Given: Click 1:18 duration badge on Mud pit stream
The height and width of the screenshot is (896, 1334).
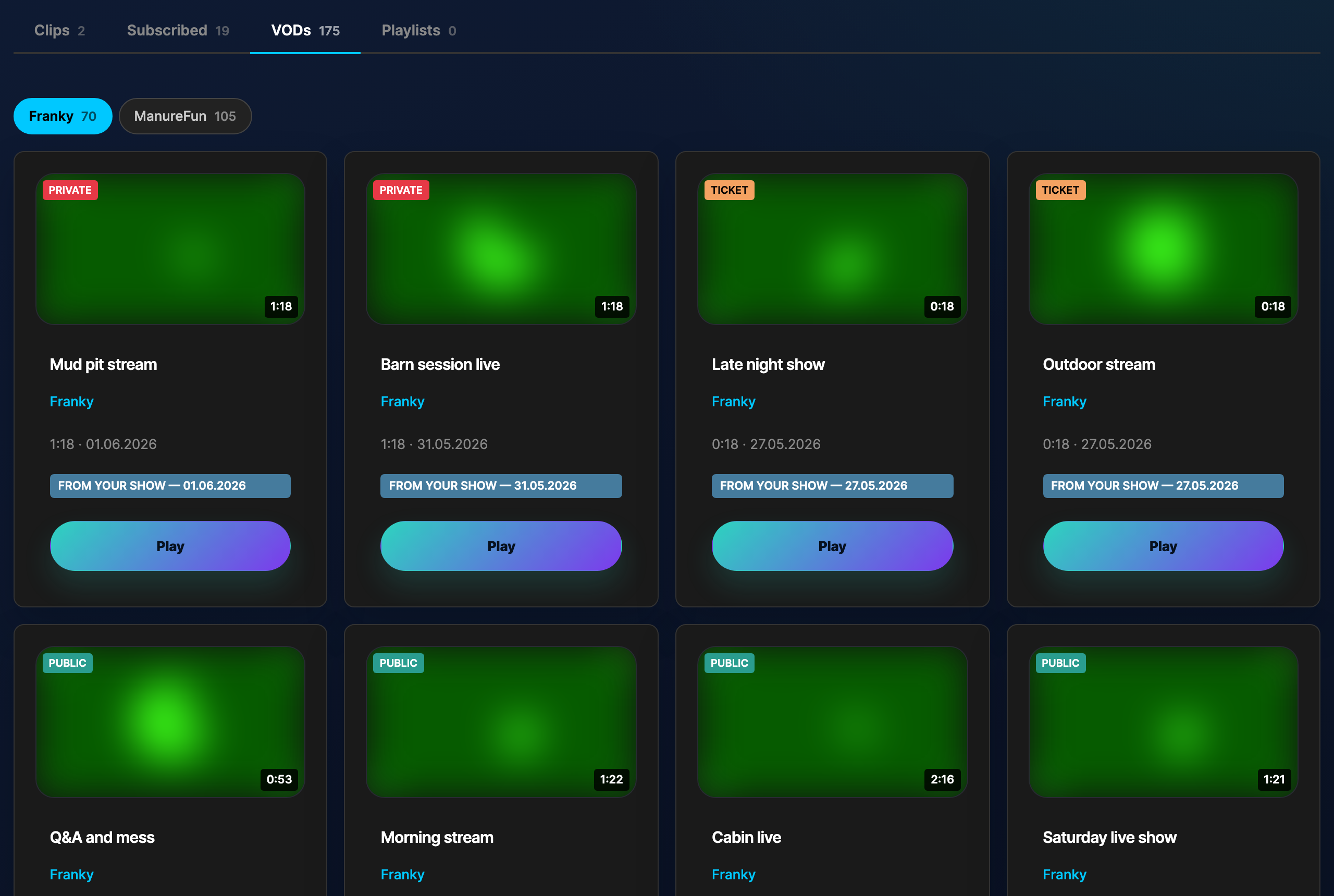Looking at the screenshot, I should coord(281,307).
